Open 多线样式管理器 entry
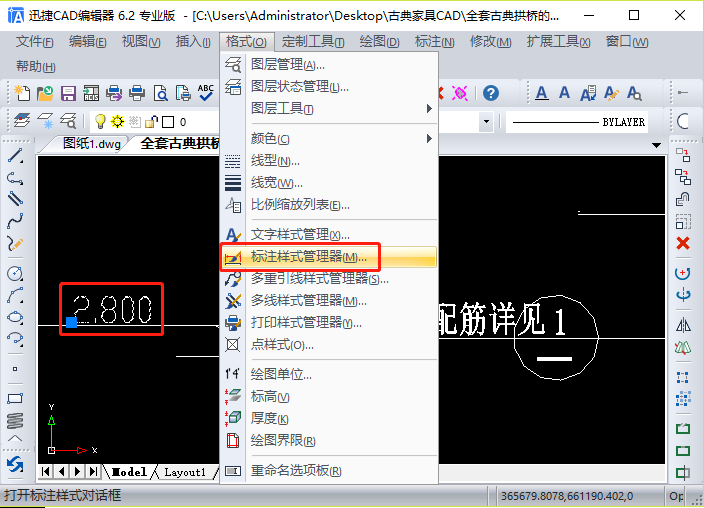Viewport: 704px width, 508px height. (328, 300)
